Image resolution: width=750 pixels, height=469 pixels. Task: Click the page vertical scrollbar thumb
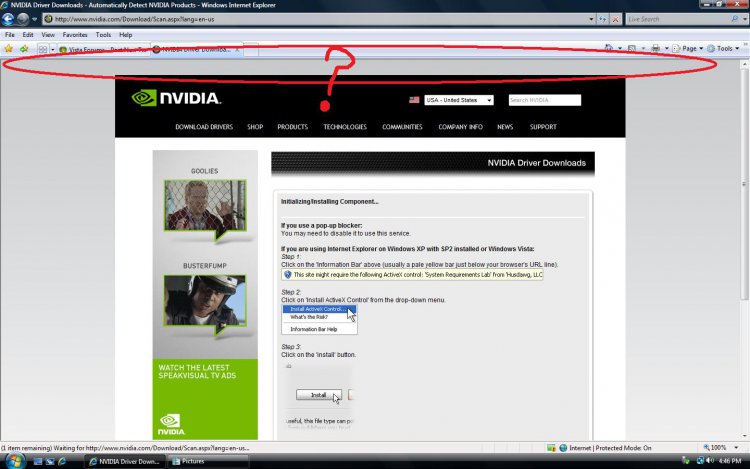point(744,184)
